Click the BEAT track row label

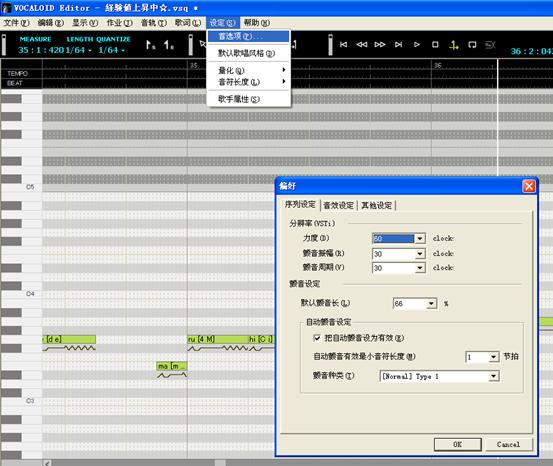[14, 83]
